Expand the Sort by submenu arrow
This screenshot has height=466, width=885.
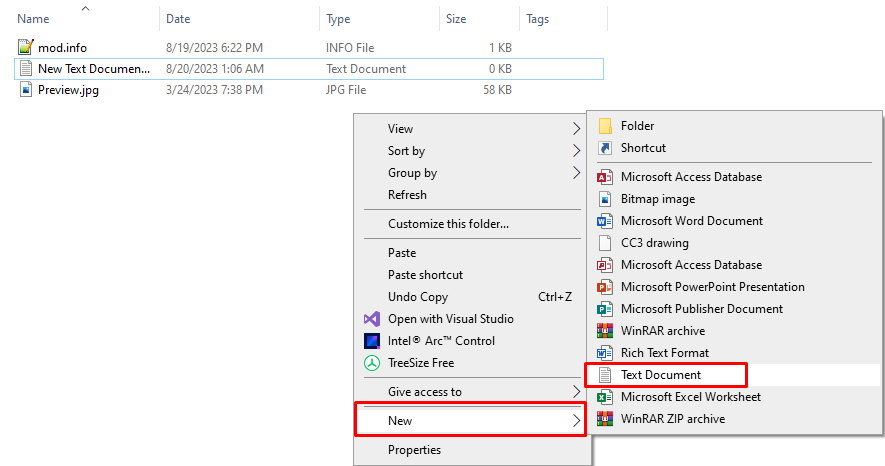point(576,151)
